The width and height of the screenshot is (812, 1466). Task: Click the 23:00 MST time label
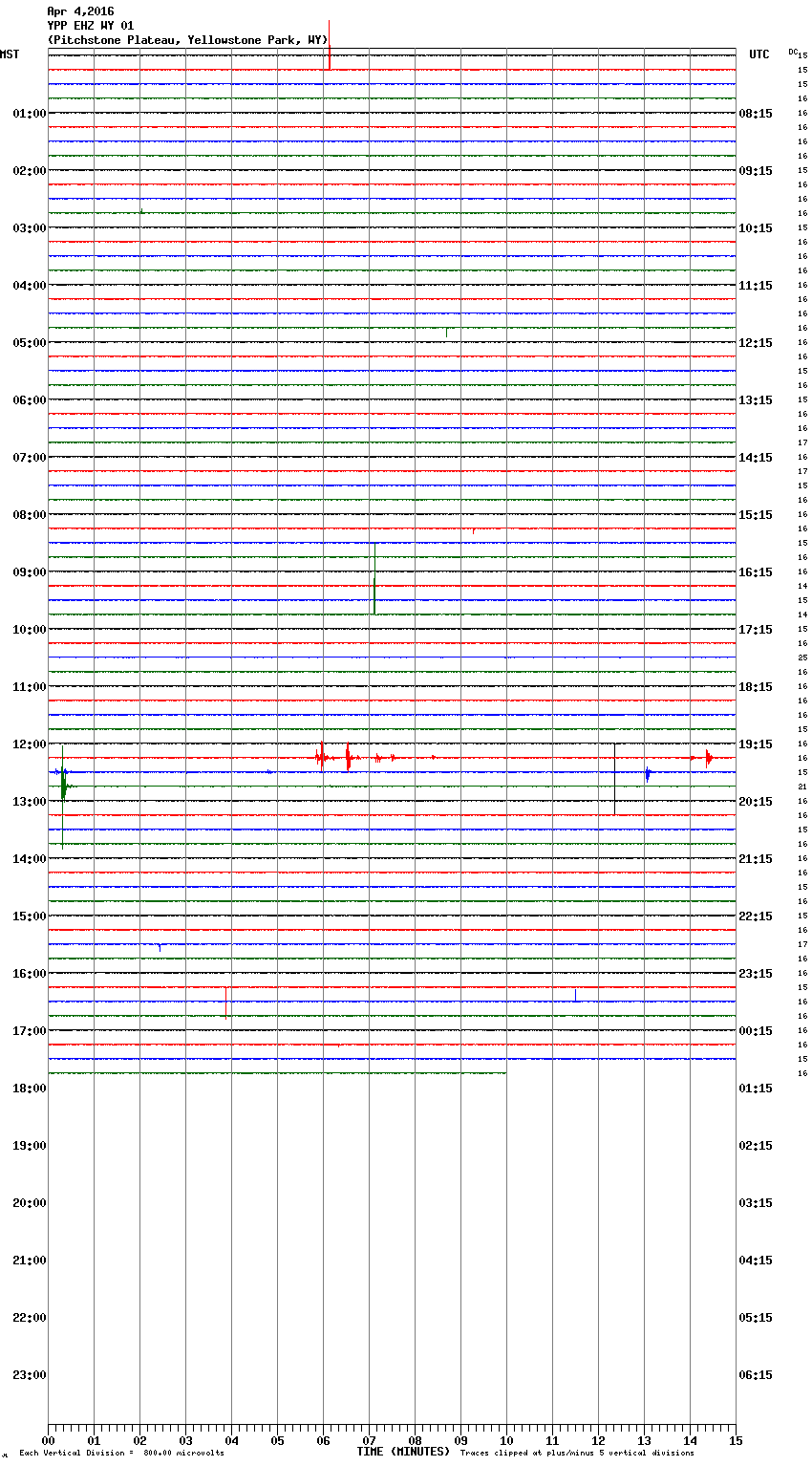tap(29, 1375)
